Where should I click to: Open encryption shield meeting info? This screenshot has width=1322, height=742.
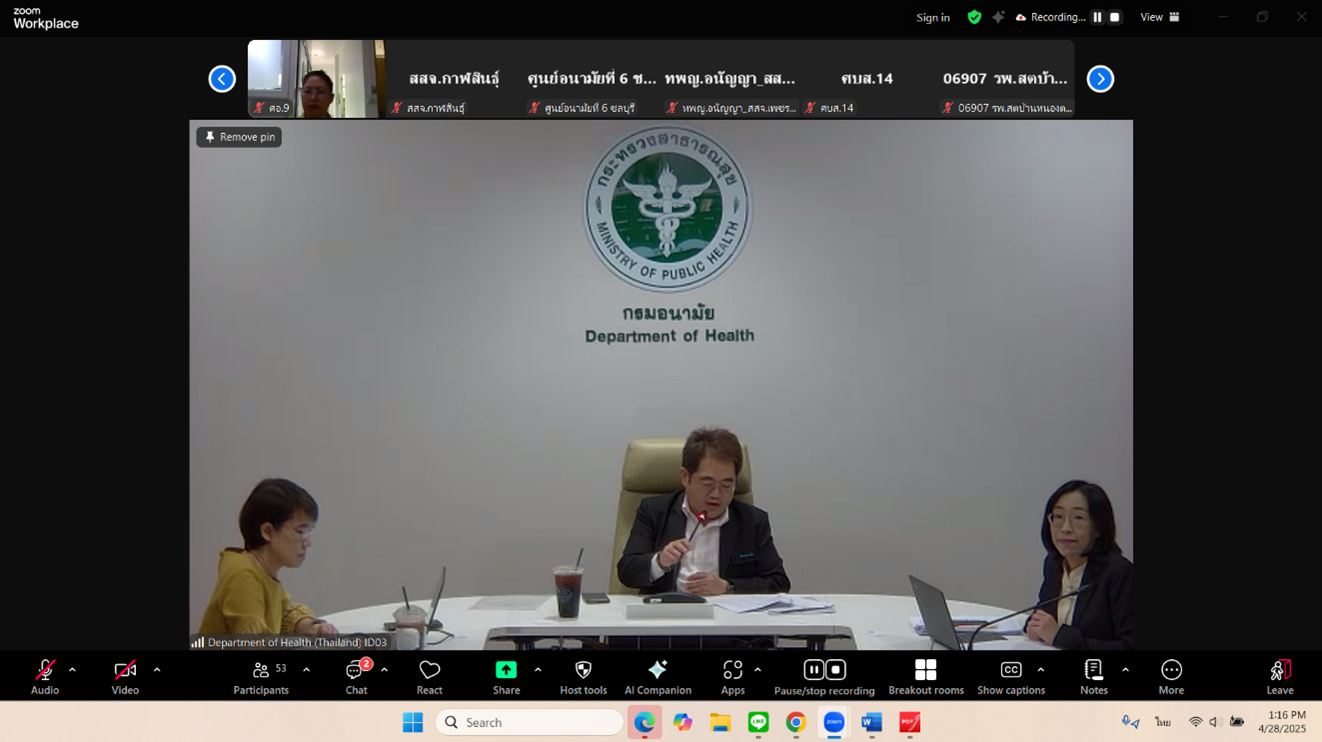(x=974, y=17)
